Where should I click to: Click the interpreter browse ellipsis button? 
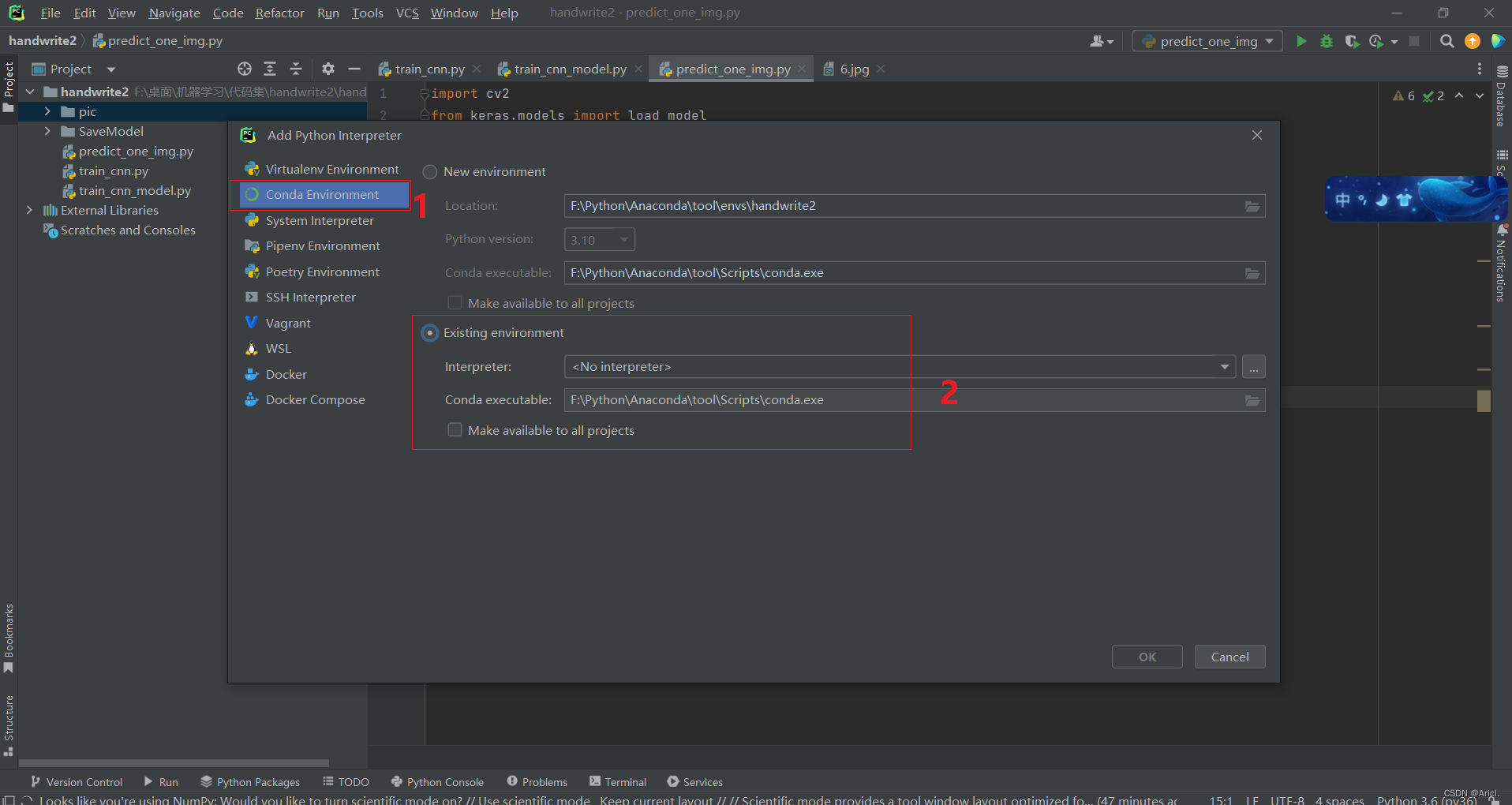1253,367
